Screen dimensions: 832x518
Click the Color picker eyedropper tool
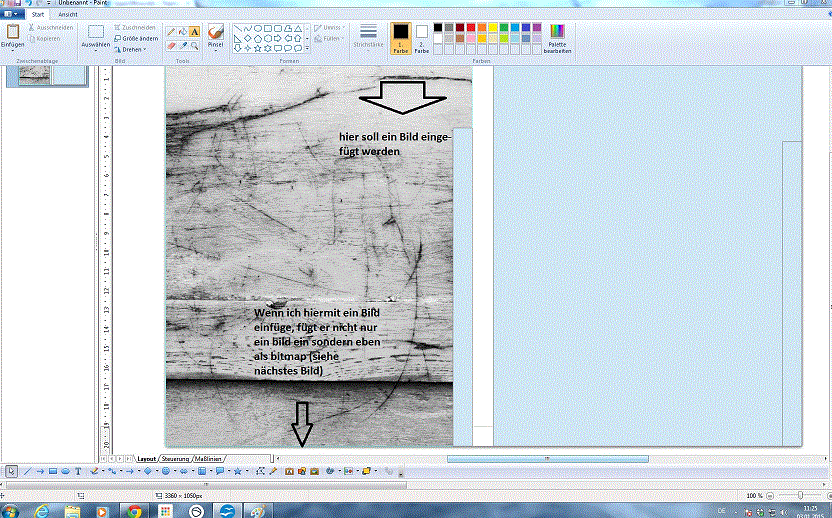[x=182, y=45]
